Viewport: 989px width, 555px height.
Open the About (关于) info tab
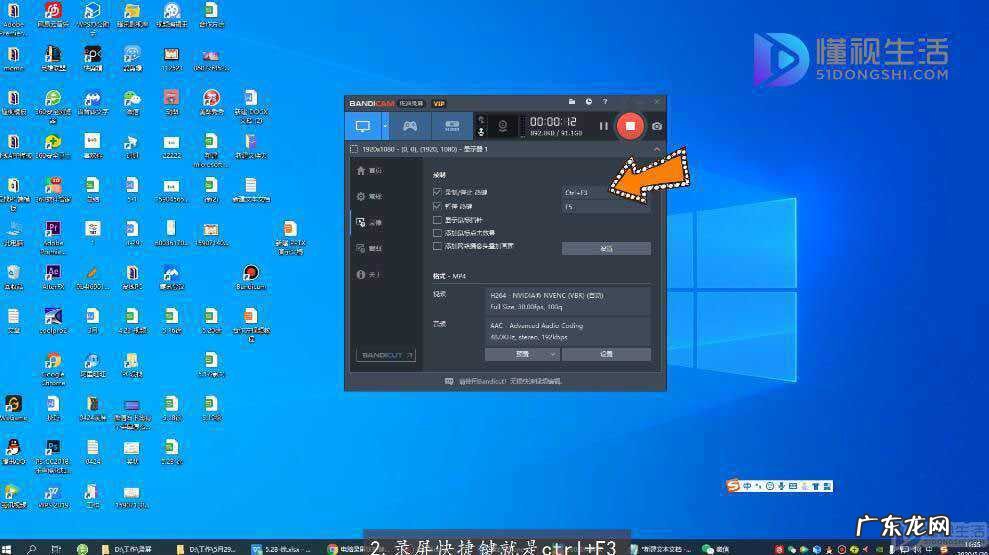coord(370,274)
